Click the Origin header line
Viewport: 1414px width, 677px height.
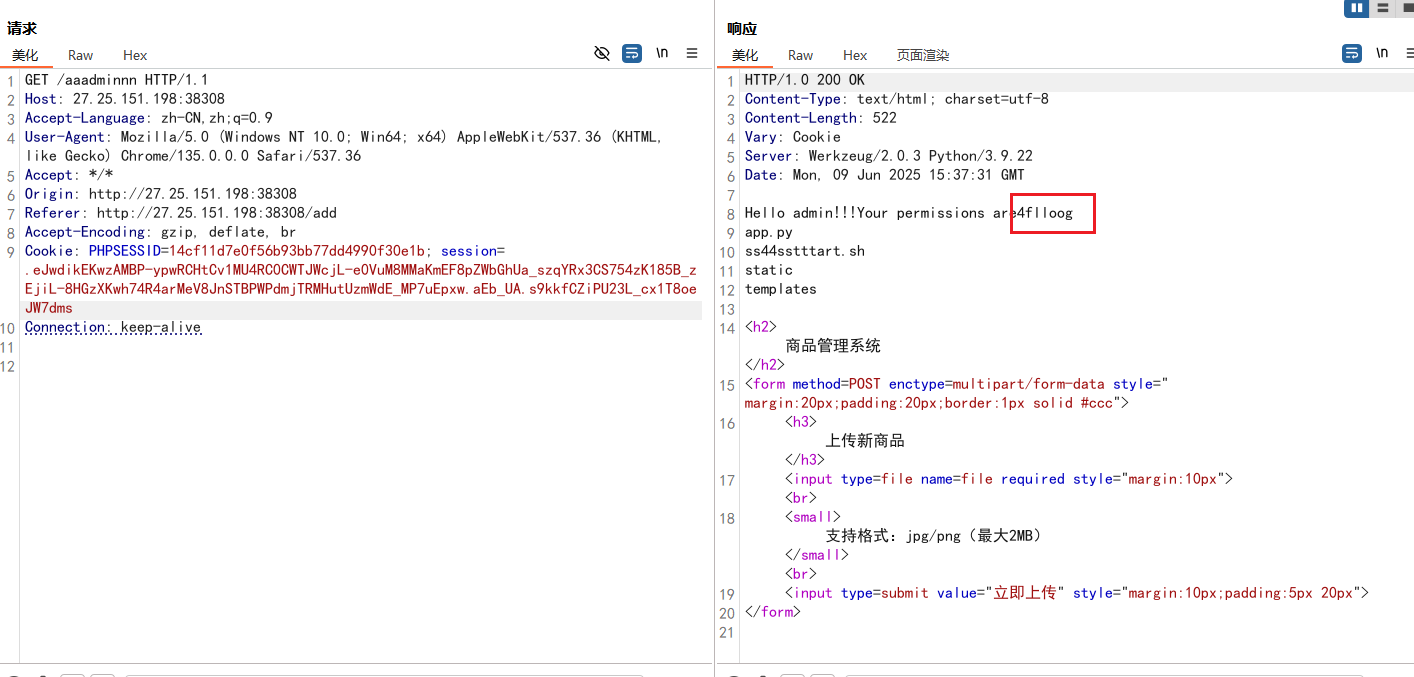pyautogui.click(x=161, y=194)
